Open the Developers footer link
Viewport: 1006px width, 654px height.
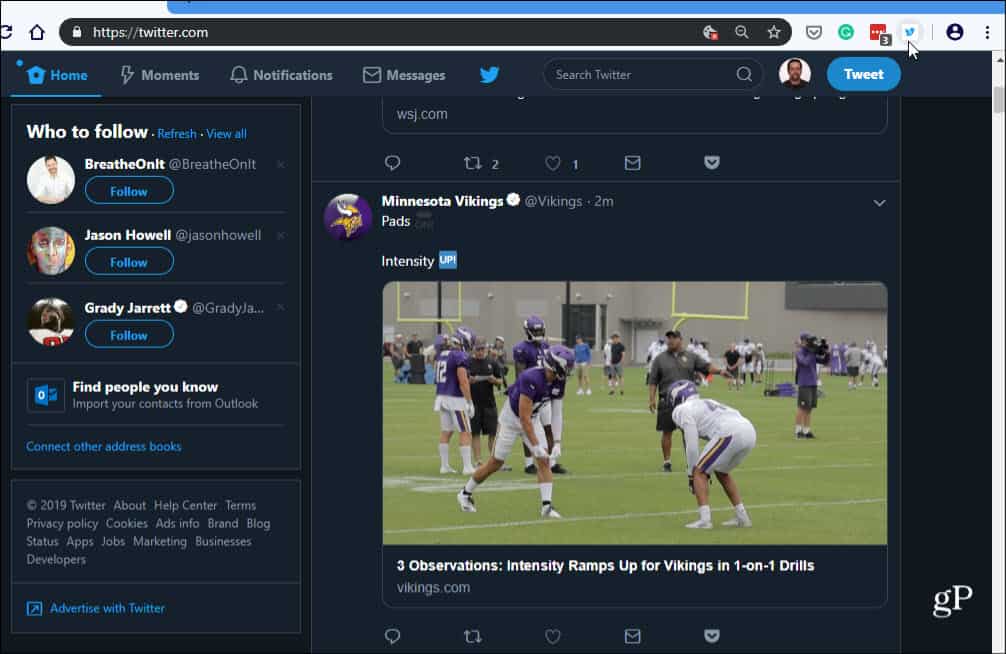click(x=56, y=560)
